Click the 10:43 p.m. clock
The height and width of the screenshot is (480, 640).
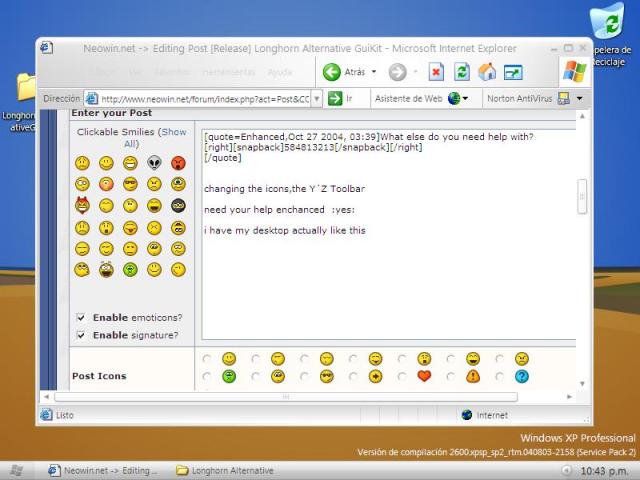(604, 471)
